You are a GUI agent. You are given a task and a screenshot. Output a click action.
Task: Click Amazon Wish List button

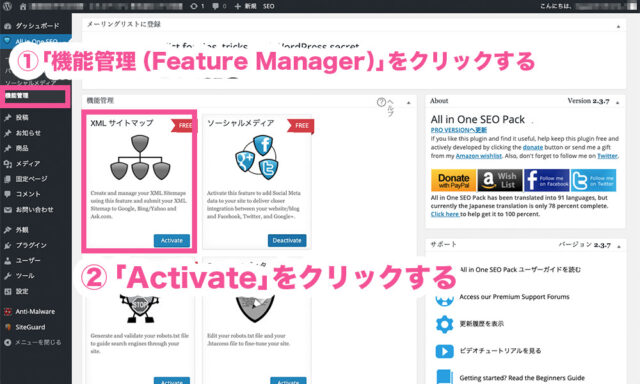500,180
